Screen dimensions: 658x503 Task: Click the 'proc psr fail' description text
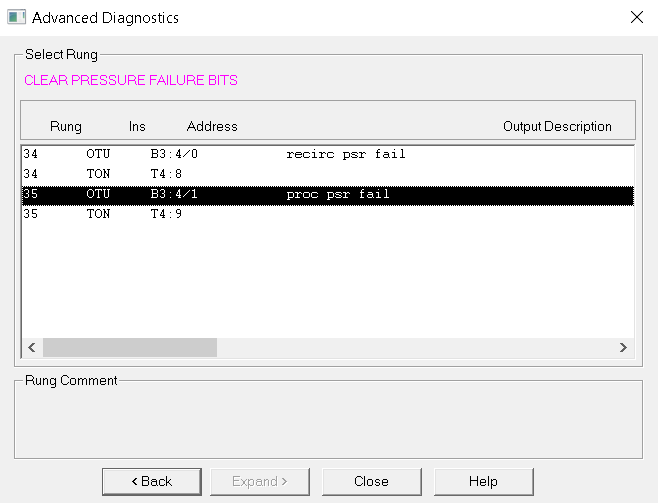(x=338, y=194)
